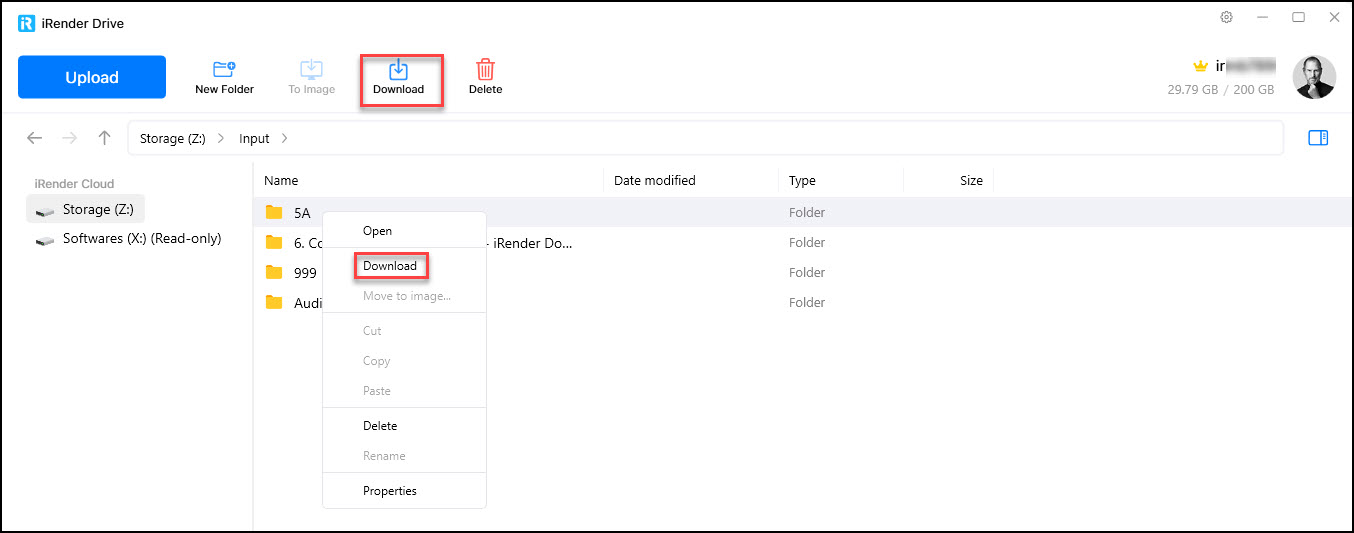Expand chevron after Input in breadcrumb

pos(284,139)
